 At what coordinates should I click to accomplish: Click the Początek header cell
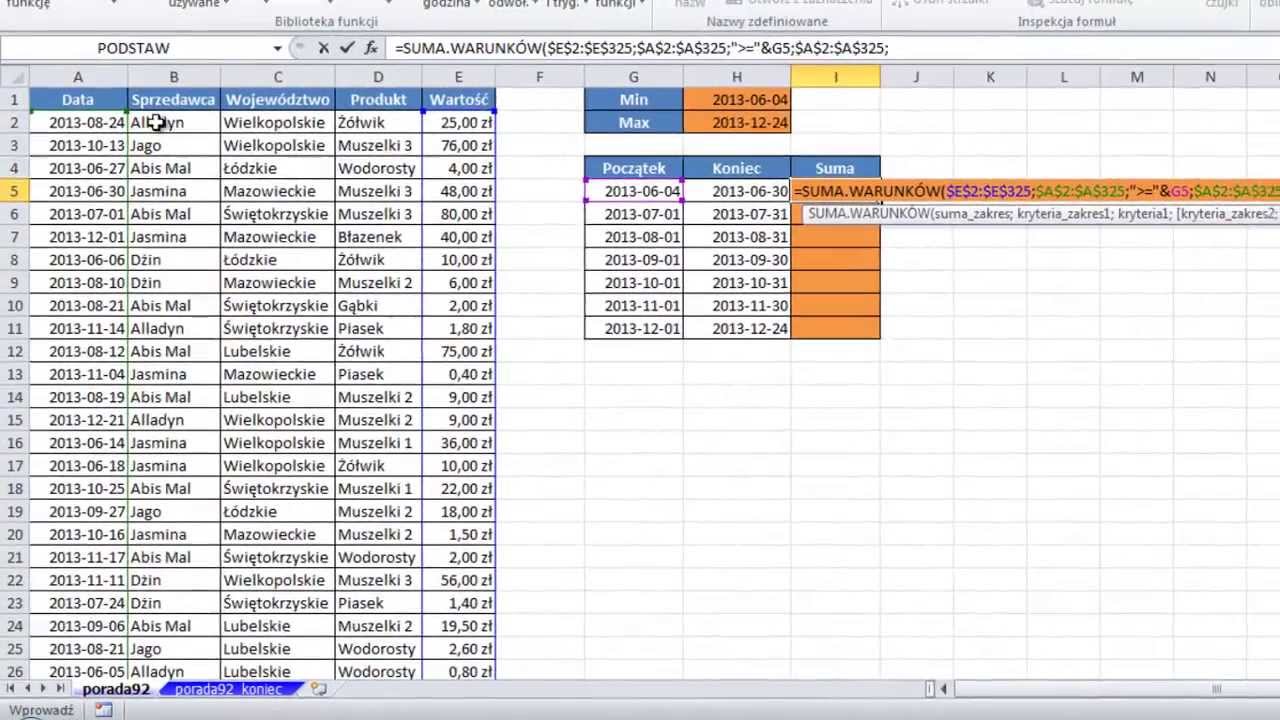[x=634, y=168]
